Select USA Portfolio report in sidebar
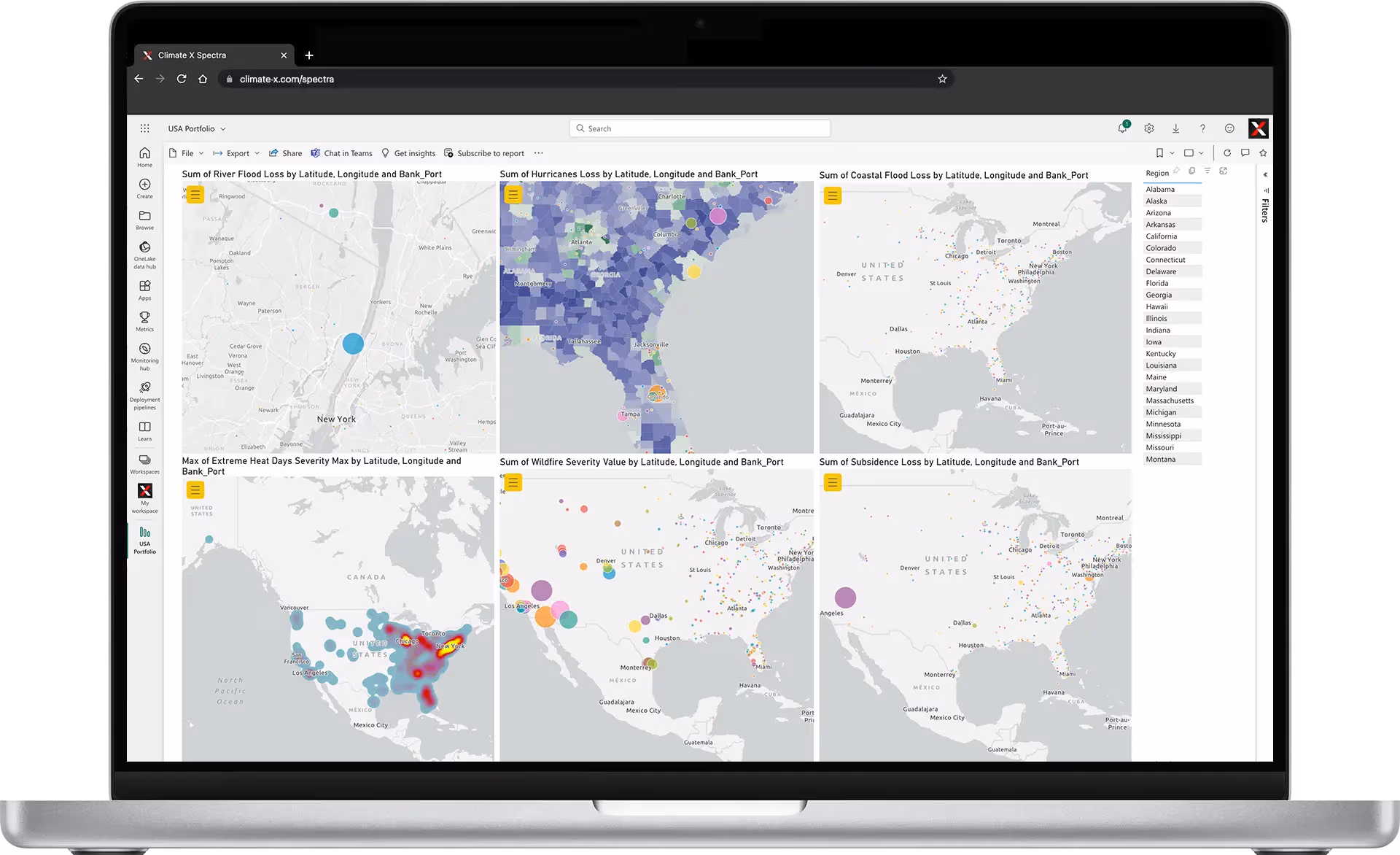1400x855 pixels. [144, 541]
